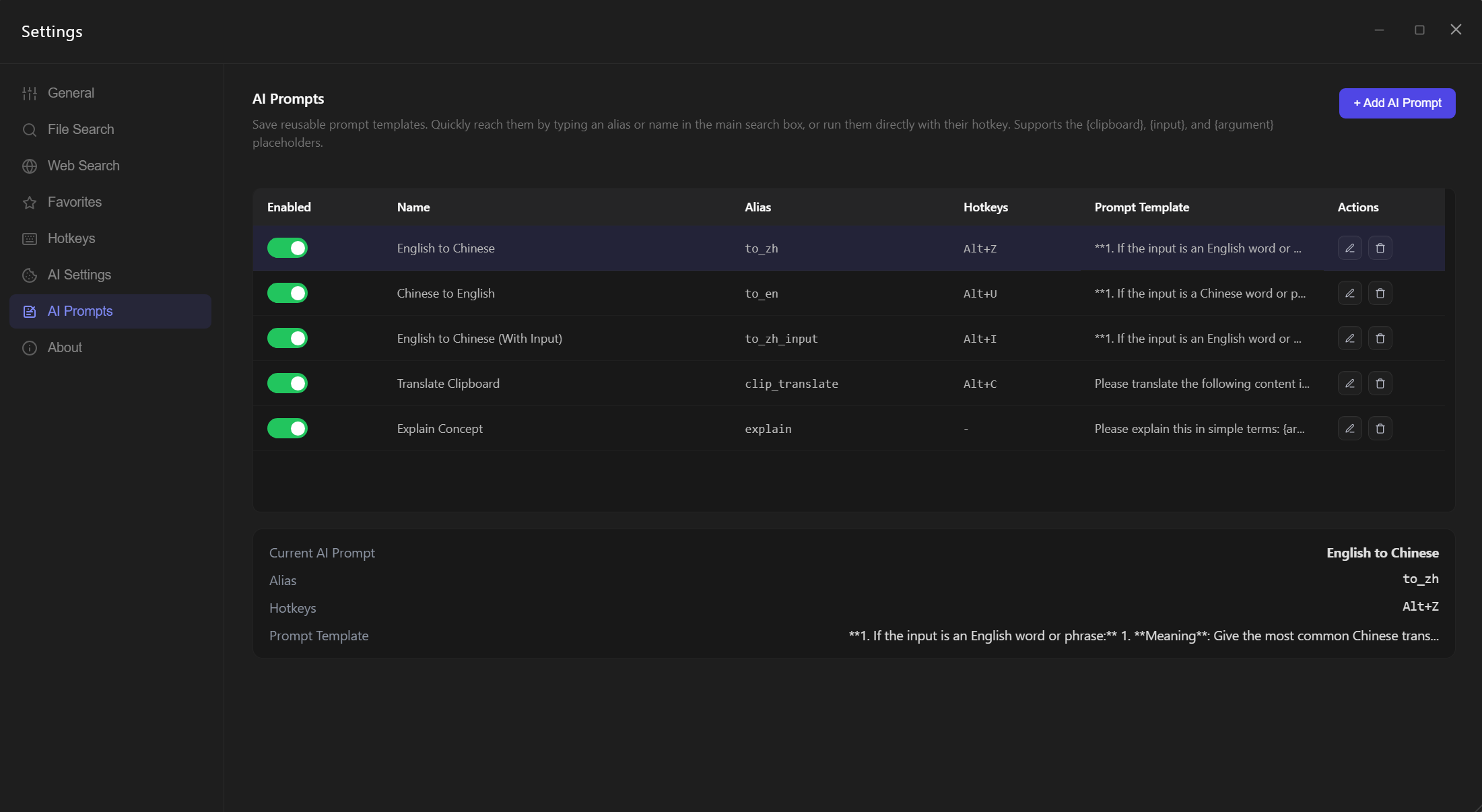Open Web Search settings
Image resolution: width=1482 pixels, height=812 pixels.
[x=110, y=166]
